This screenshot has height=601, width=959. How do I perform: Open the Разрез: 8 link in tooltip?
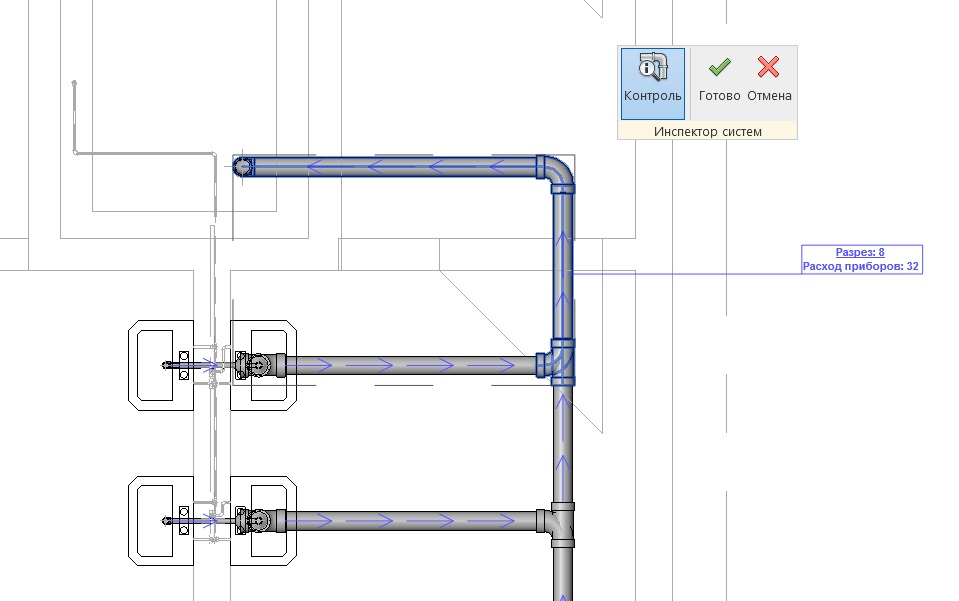(x=860, y=252)
